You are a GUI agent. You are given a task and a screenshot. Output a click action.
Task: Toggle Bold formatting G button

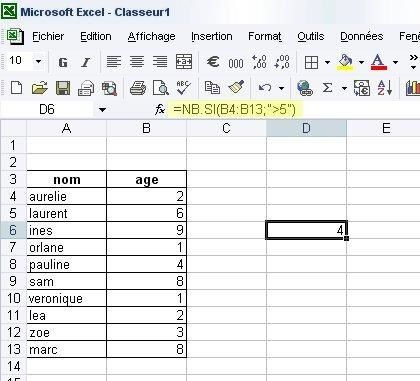[x=63, y=62]
